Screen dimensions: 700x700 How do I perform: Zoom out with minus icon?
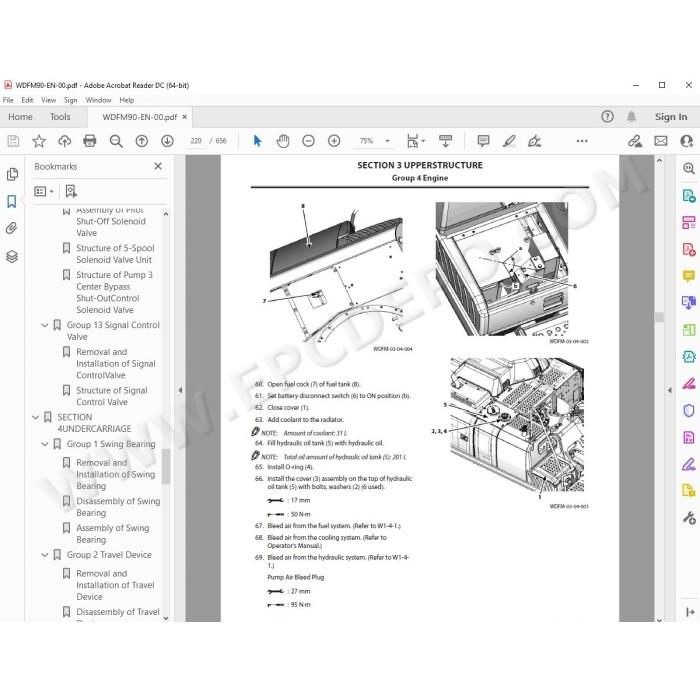pyautogui.click(x=308, y=141)
